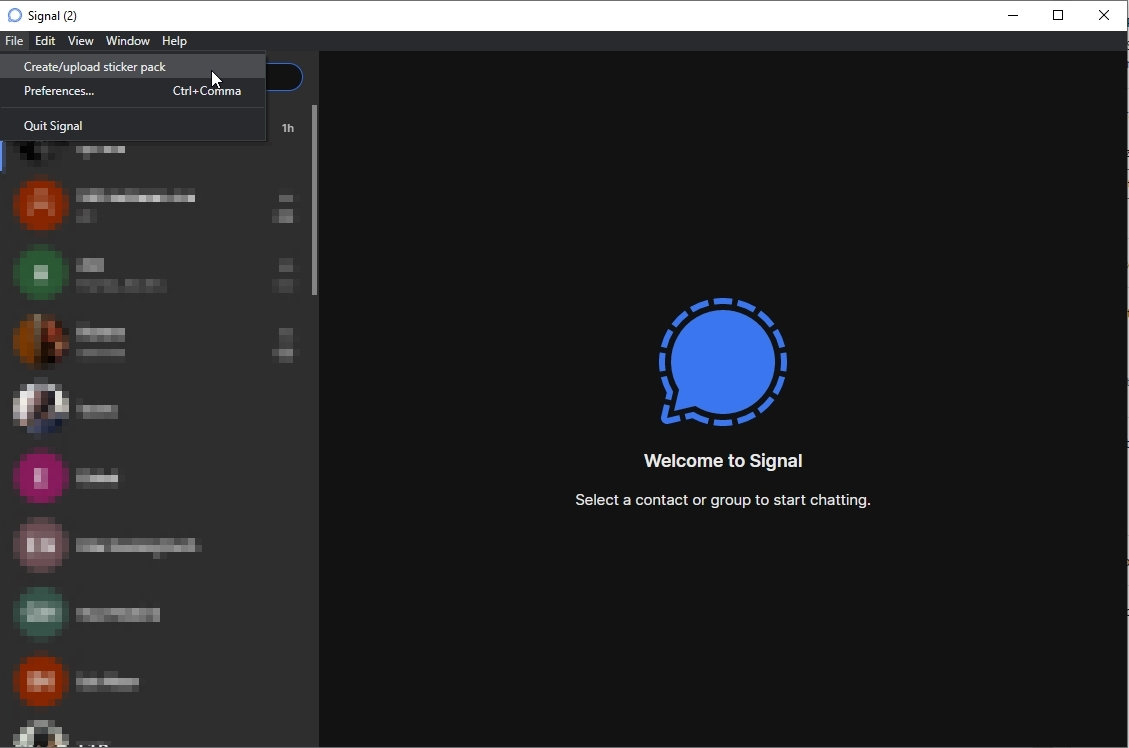Open the Edit menu
The height and width of the screenshot is (748, 1129).
coord(45,41)
